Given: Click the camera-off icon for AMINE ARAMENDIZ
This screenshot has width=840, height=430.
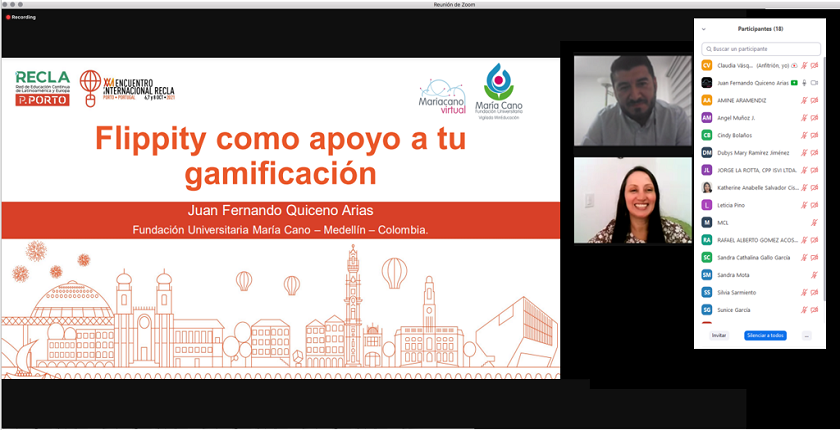Looking at the screenshot, I should coord(814,100).
